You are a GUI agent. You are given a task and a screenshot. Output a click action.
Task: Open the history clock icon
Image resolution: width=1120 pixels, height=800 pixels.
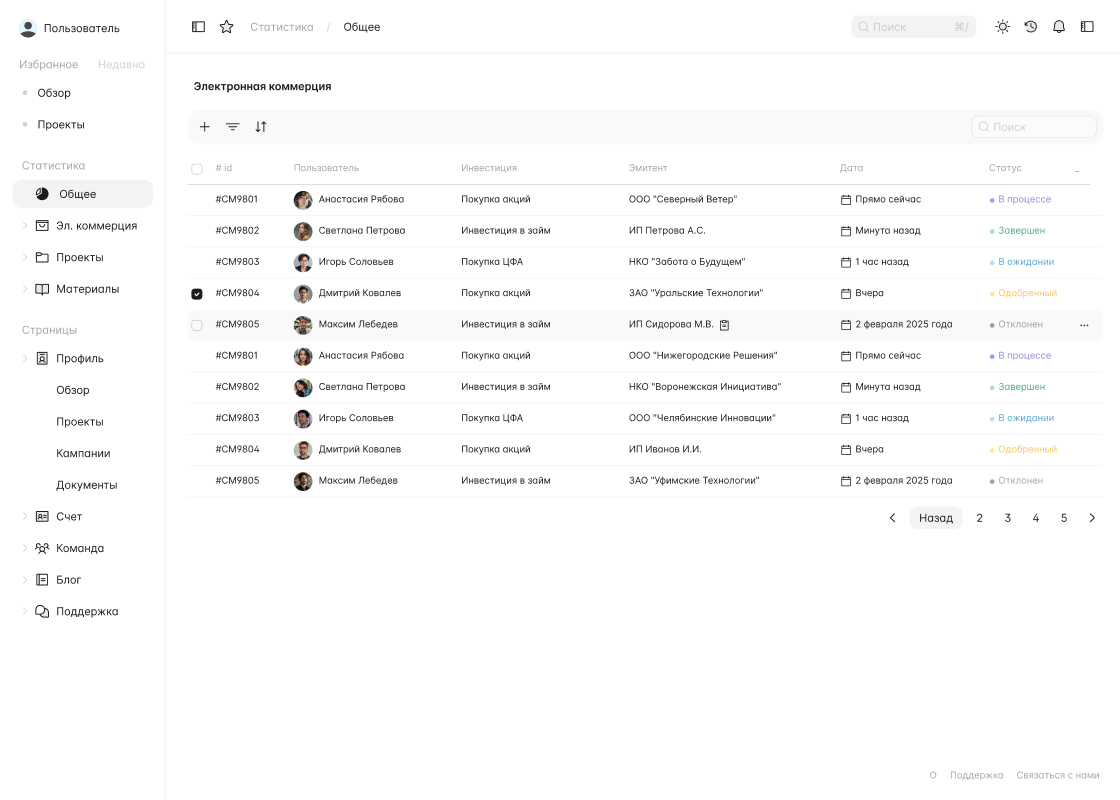click(1031, 27)
